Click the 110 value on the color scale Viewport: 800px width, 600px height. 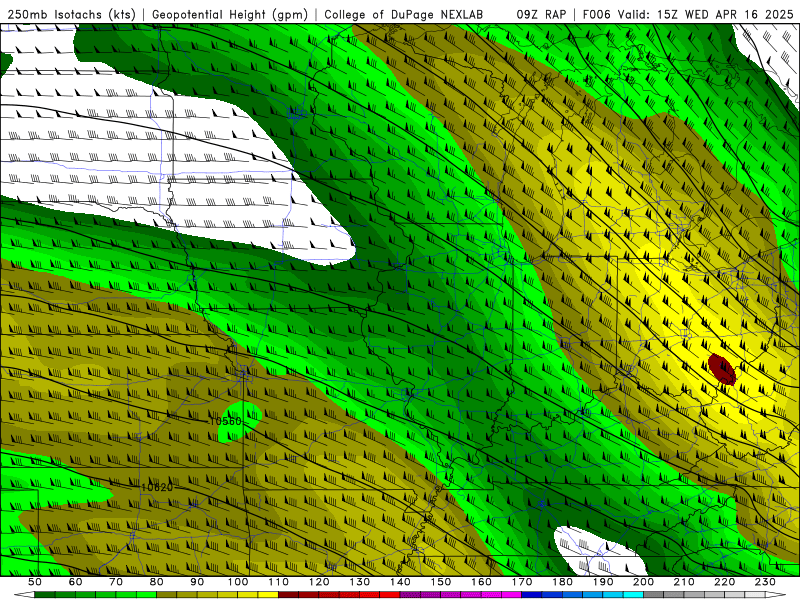click(x=279, y=582)
